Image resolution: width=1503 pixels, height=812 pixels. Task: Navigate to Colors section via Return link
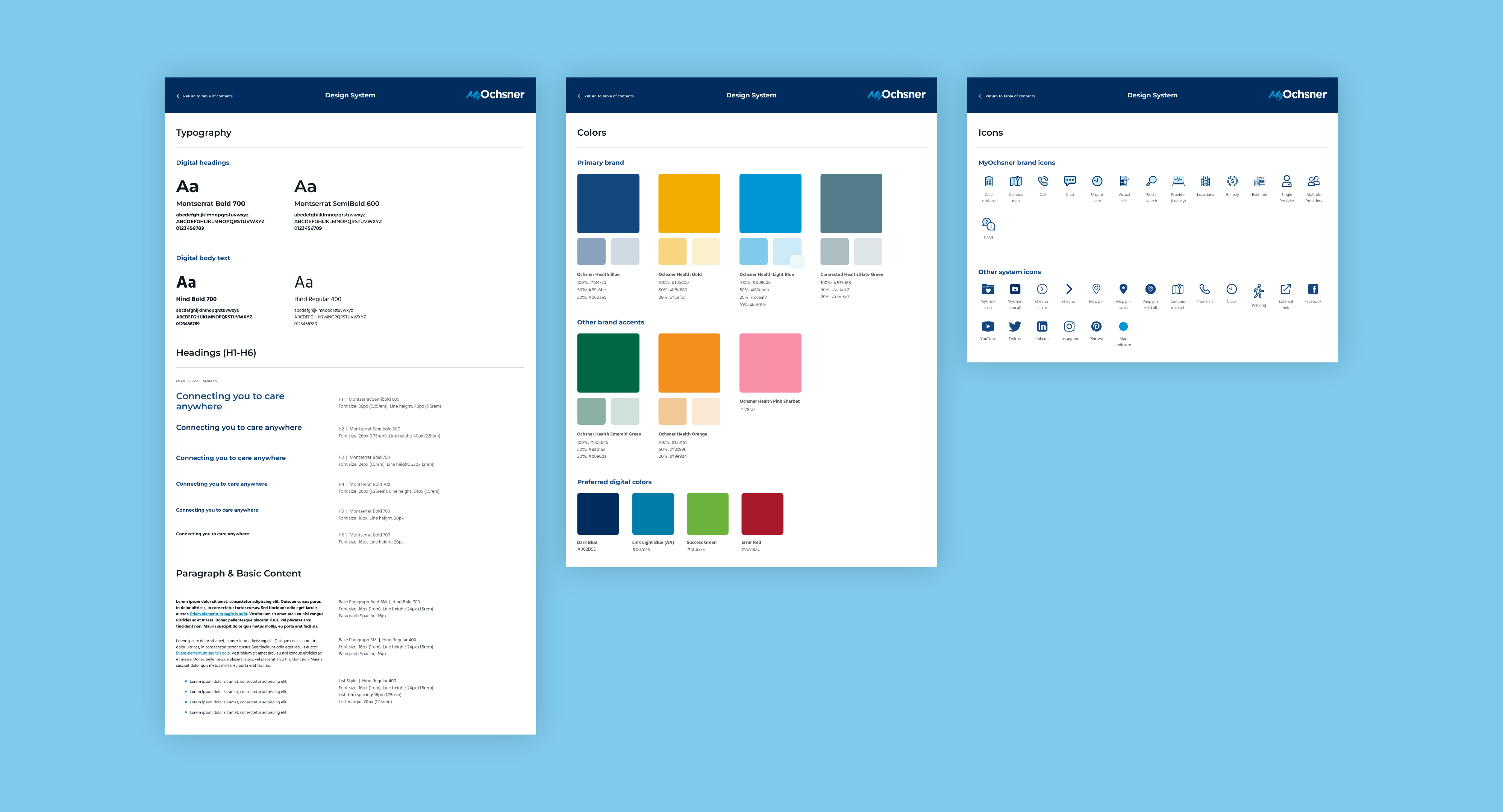click(608, 96)
